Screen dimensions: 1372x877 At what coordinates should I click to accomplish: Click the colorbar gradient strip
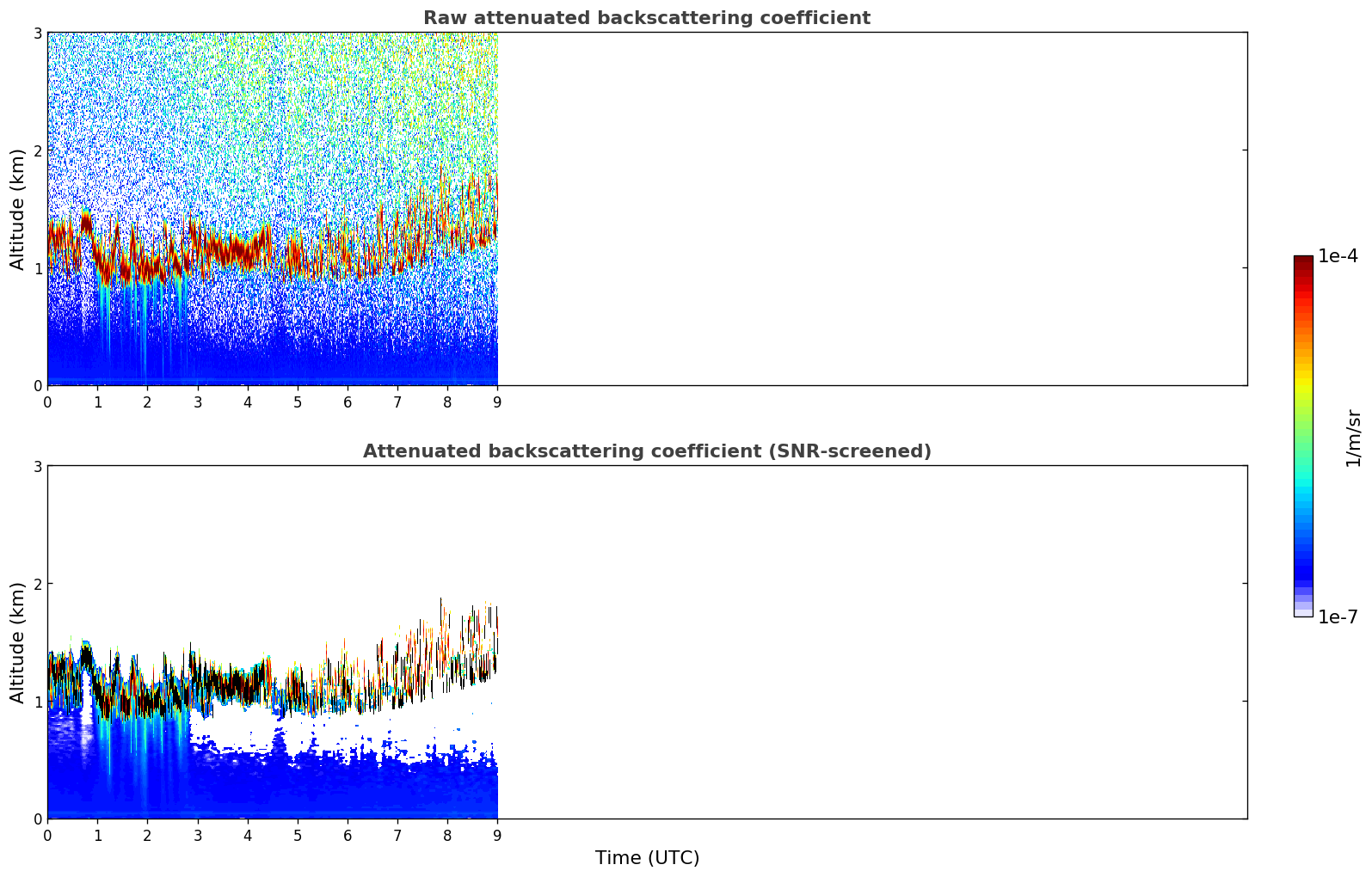coord(1303,436)
